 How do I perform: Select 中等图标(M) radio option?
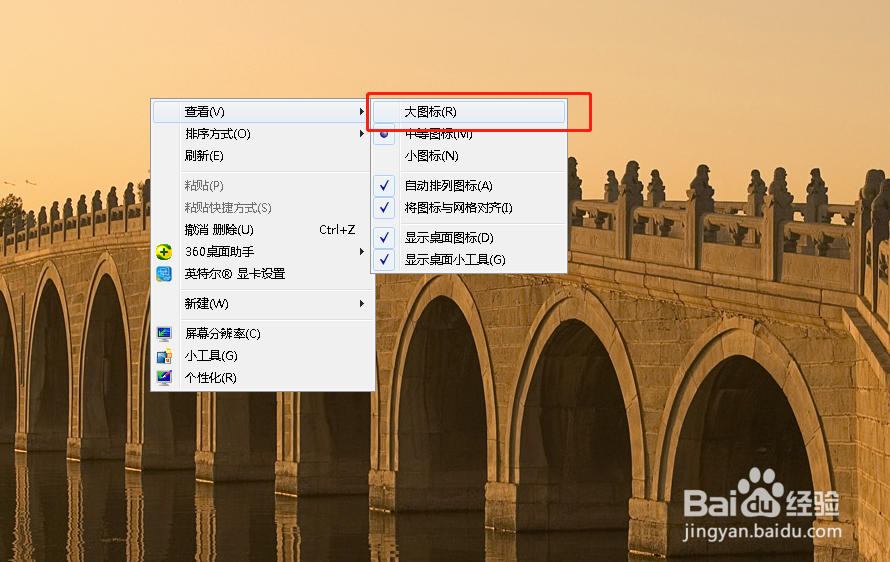tap(469, 134)
